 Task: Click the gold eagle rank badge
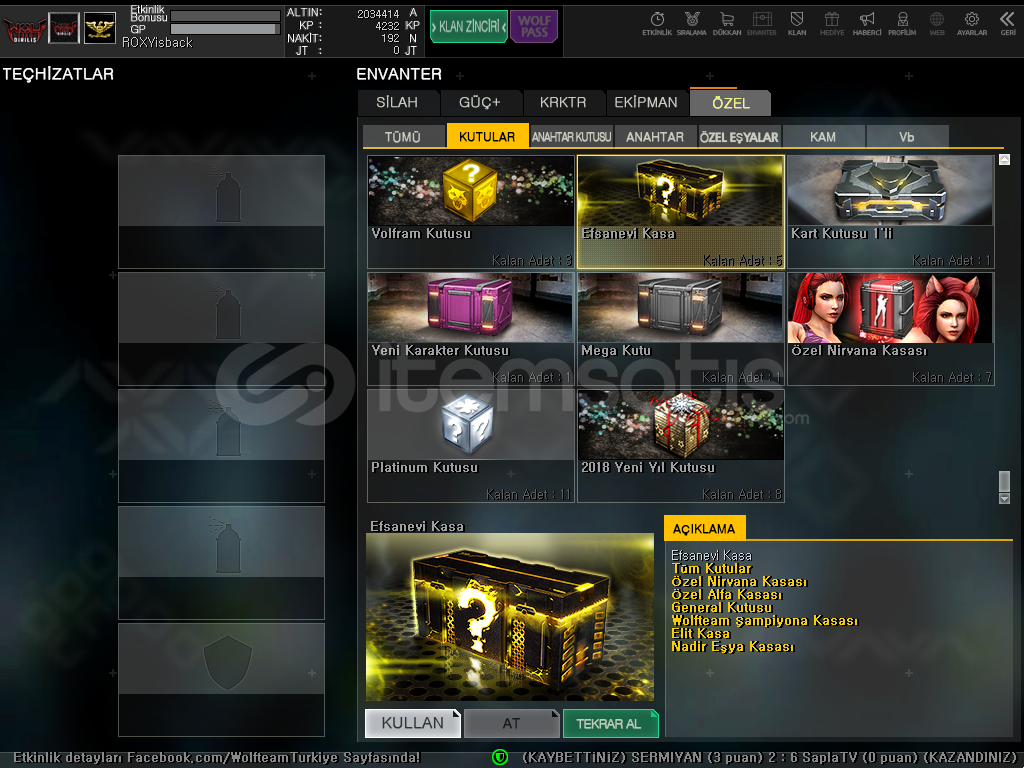click(x=100, y=28)
